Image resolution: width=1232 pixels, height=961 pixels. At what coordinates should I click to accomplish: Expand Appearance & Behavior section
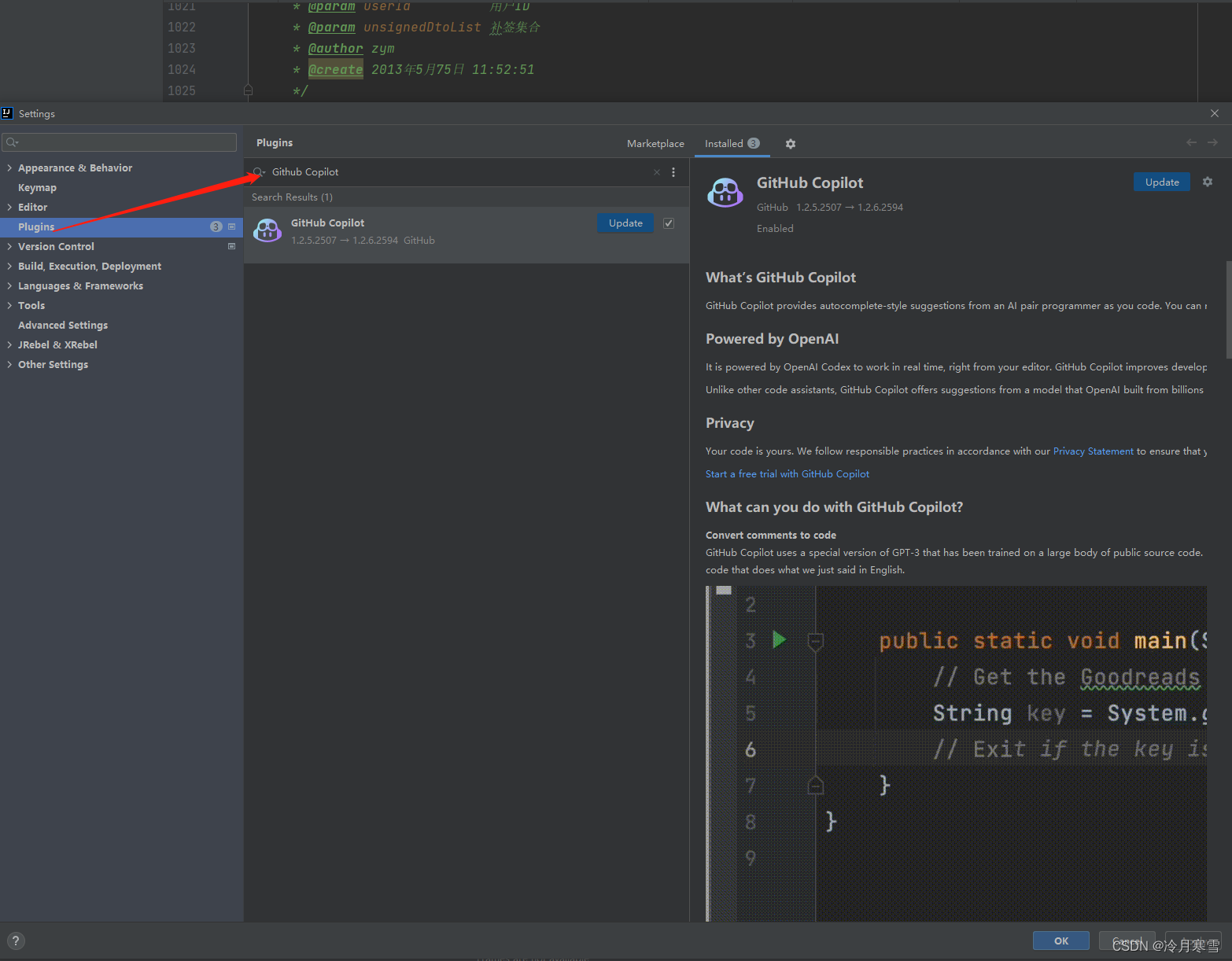9,168
